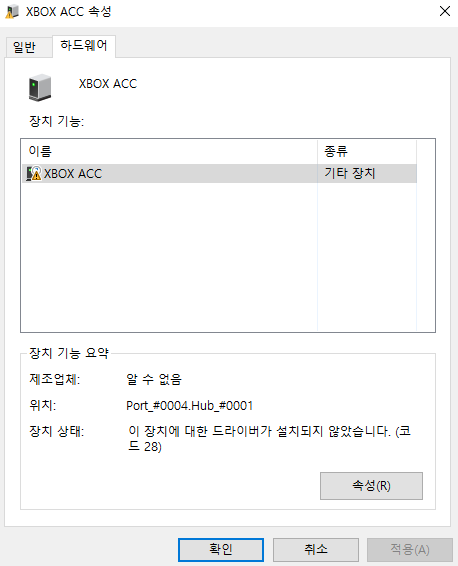This screenshot has width=458, height=566.
Task: Click the 알 수 없음 manufacturer value
Action: coord(154,379)
